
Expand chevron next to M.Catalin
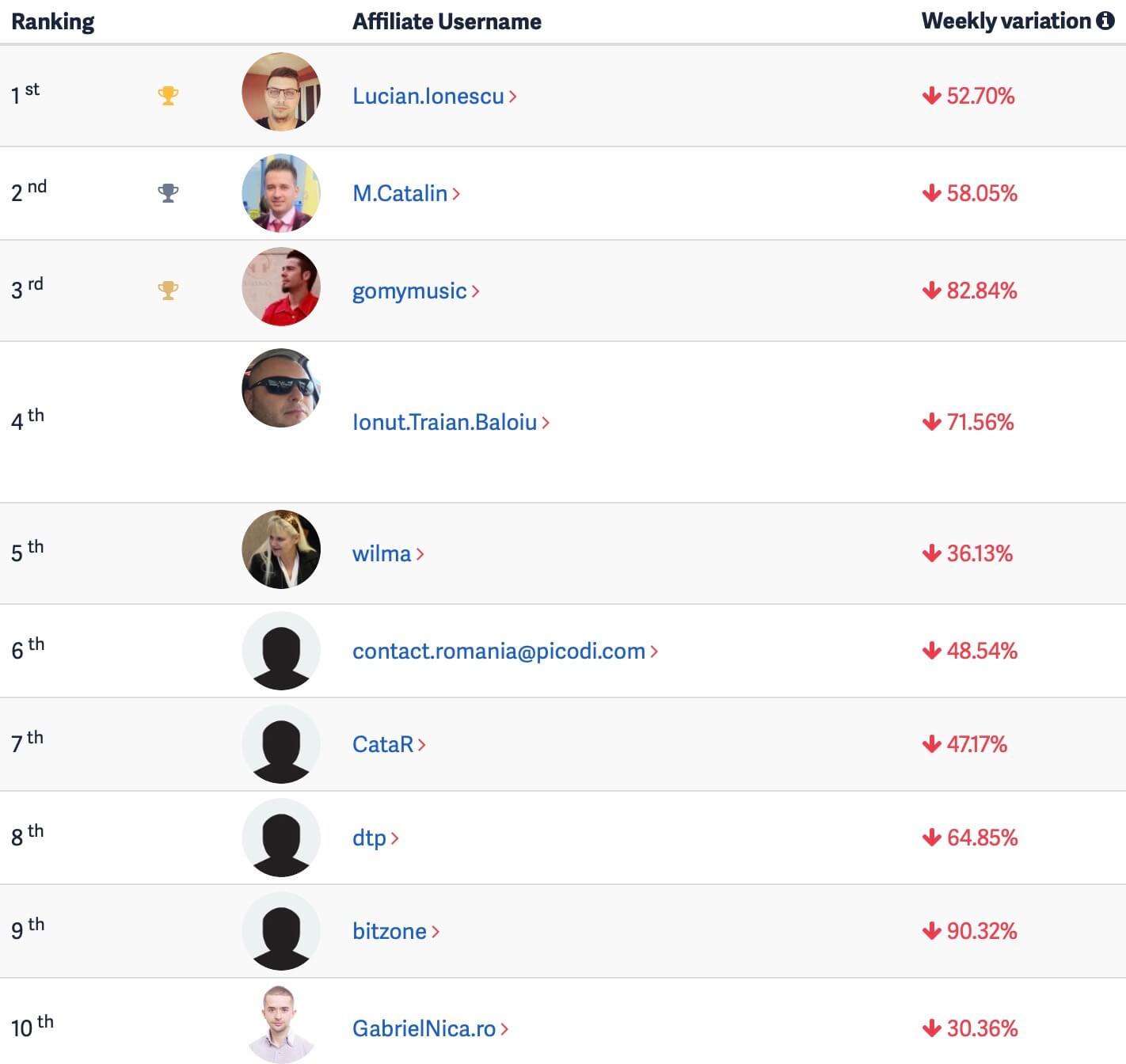click(x=456, y=193)
